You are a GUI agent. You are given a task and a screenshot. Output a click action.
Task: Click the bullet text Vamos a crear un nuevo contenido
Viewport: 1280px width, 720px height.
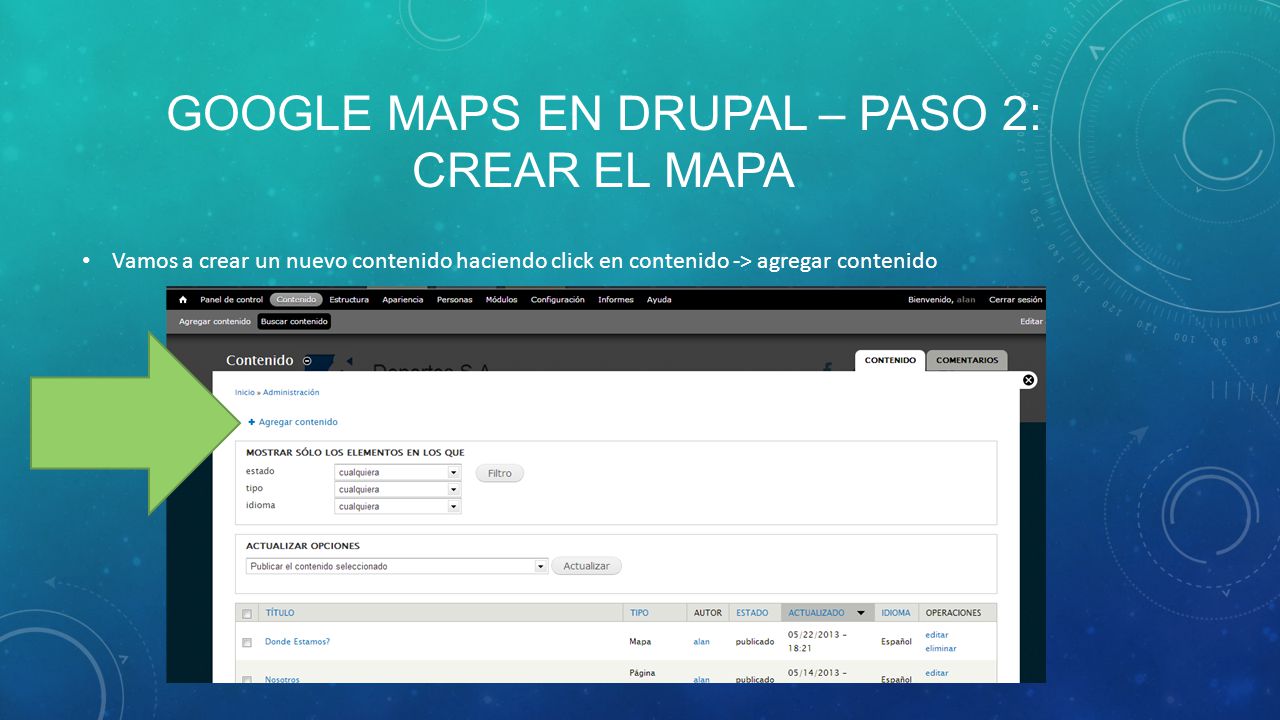point(524,261)
